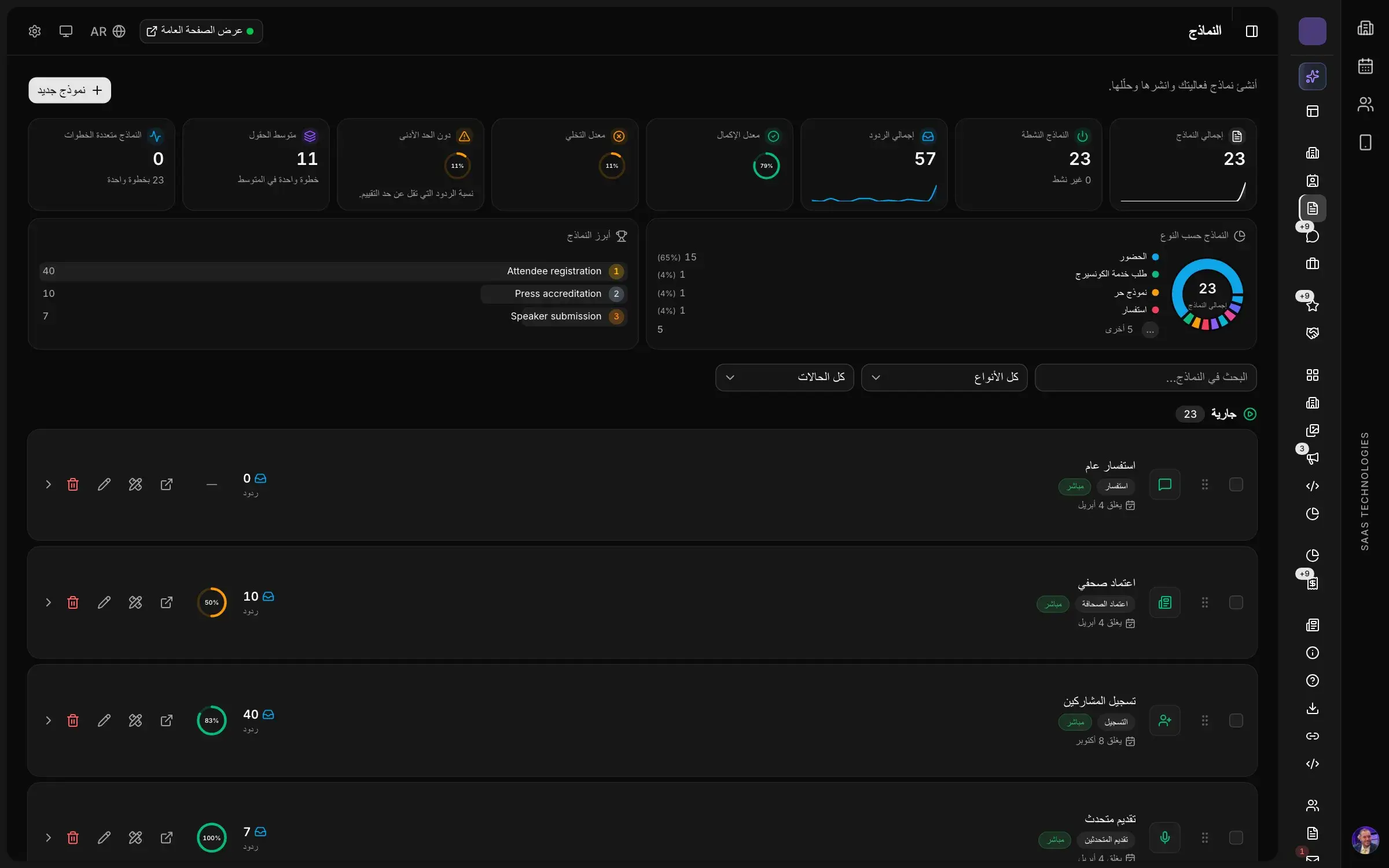
Task: Focus the البحث في النماذج search field
Action: tap(1145, 377)
